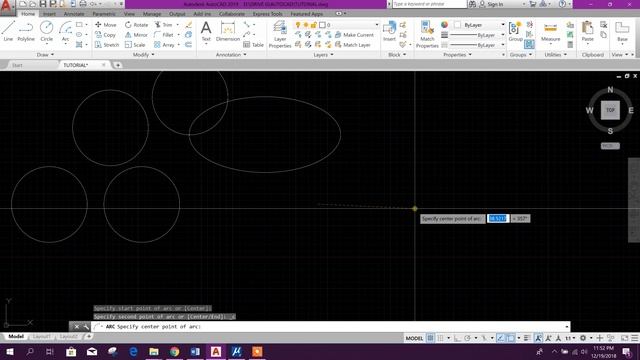Open the Annotate ribbon tab

74,14
